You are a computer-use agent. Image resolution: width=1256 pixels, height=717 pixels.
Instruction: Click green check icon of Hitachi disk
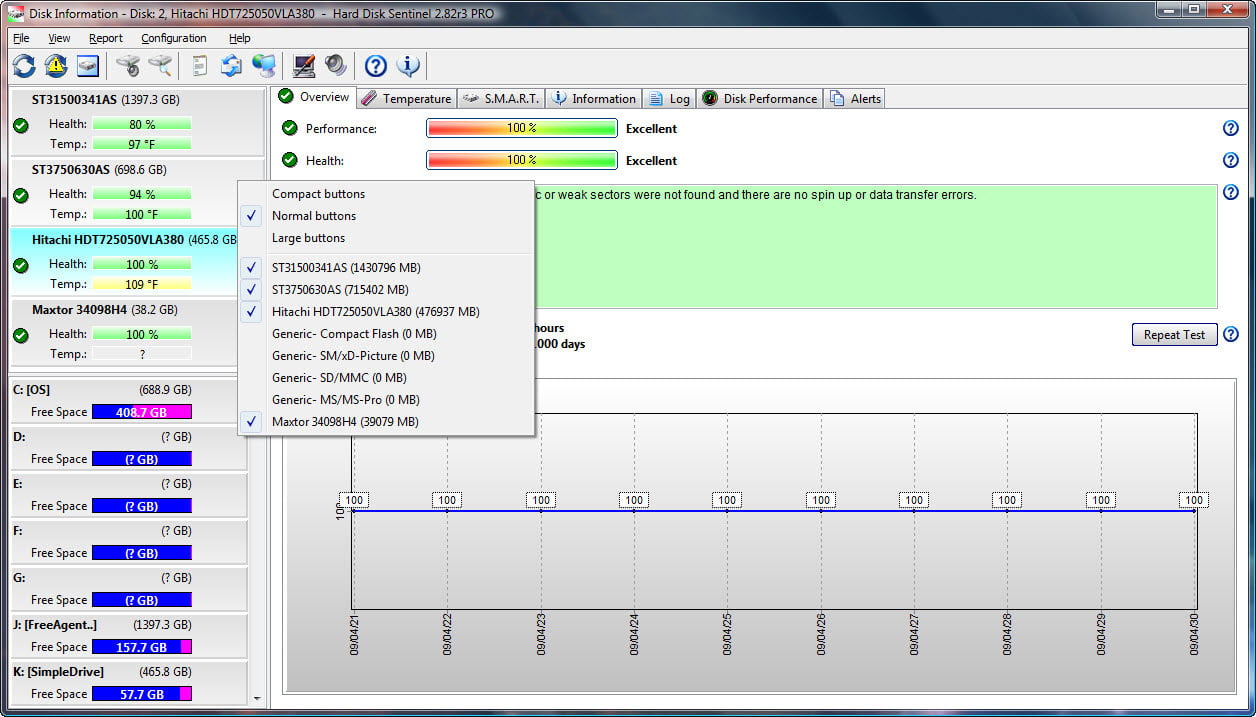point(20,265)
